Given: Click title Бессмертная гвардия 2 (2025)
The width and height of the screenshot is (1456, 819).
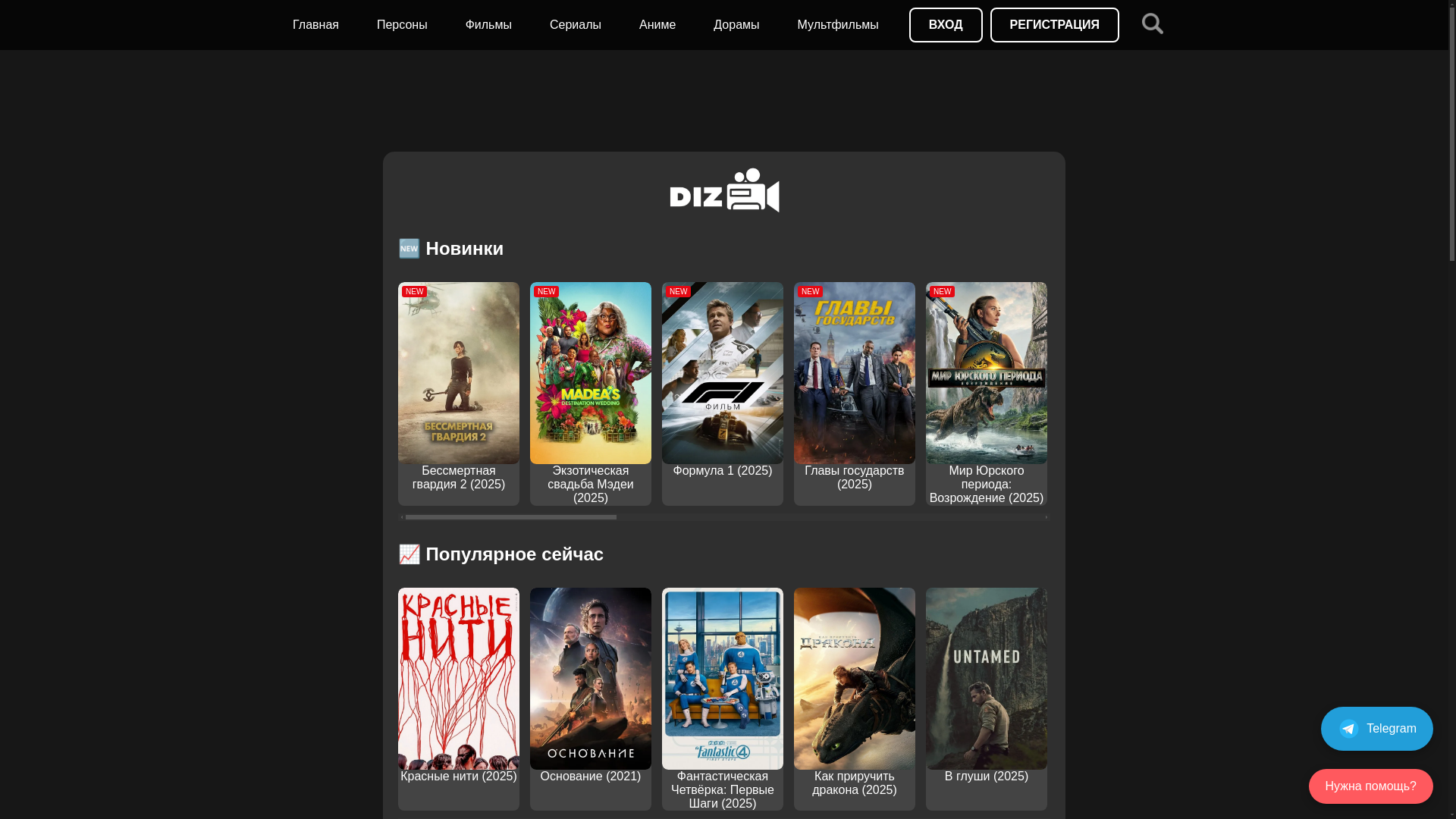Looking at the screenshot, I should coord(459,478).
